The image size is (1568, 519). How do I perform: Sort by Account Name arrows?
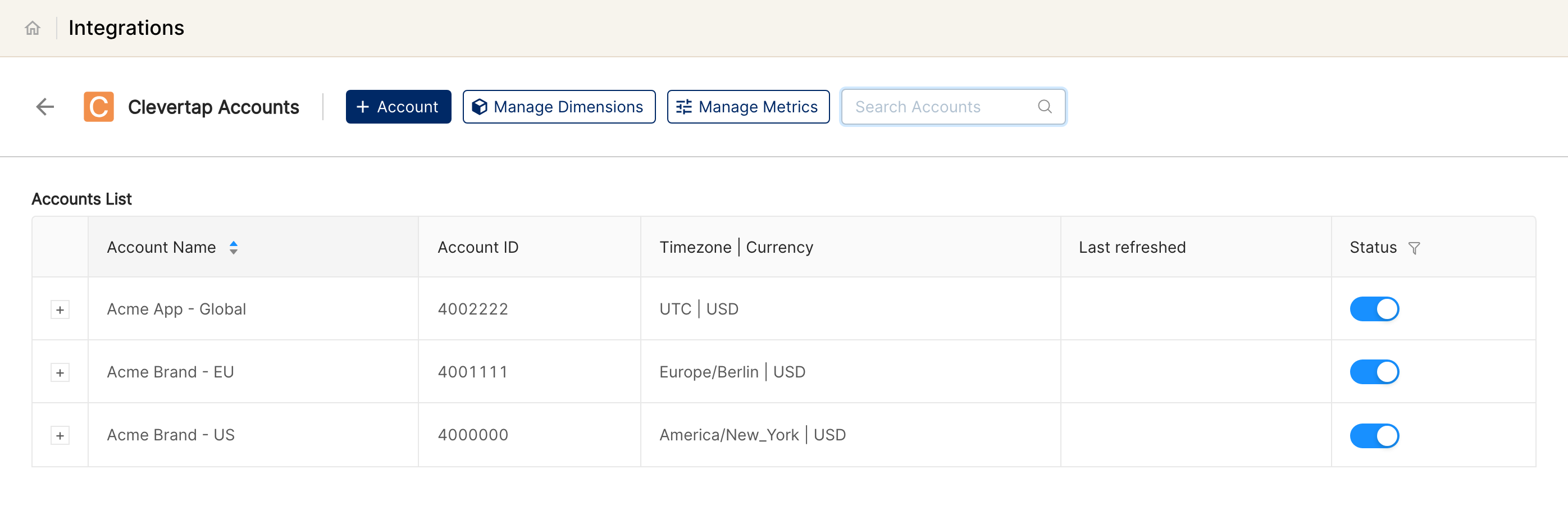(x=233, y=248)
